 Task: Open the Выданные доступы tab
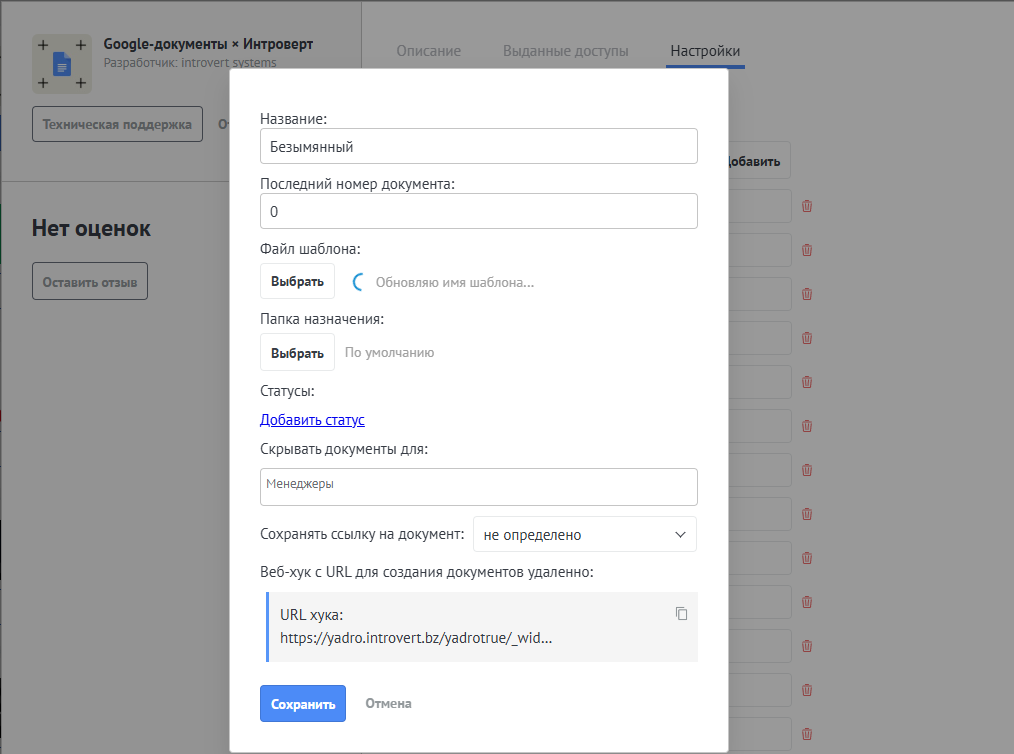[566, 51]
